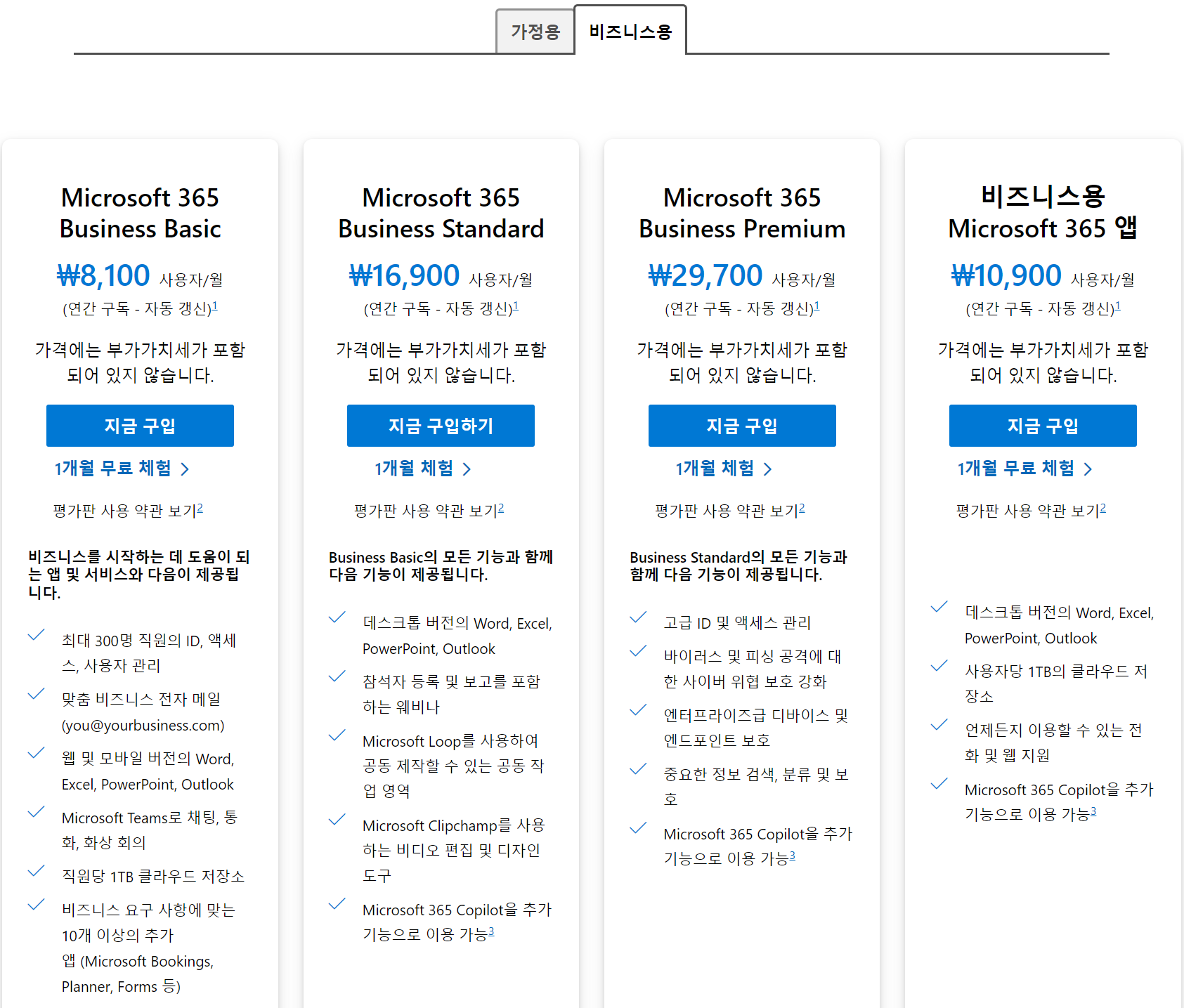Click checkmark beside 맞춤 비즈니스 전자 메일
The width and height of the screenshot is (1184, 1008).
coord(37,694)
